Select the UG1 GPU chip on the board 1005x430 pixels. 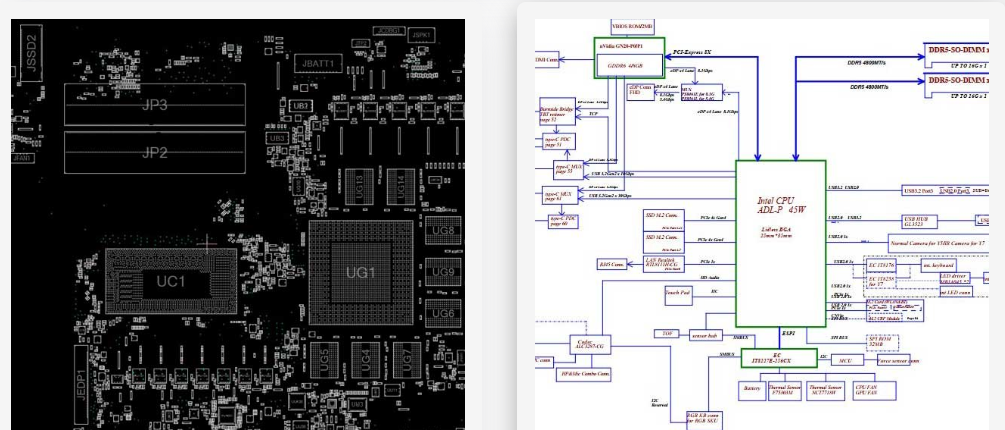[x=361, y=273]
